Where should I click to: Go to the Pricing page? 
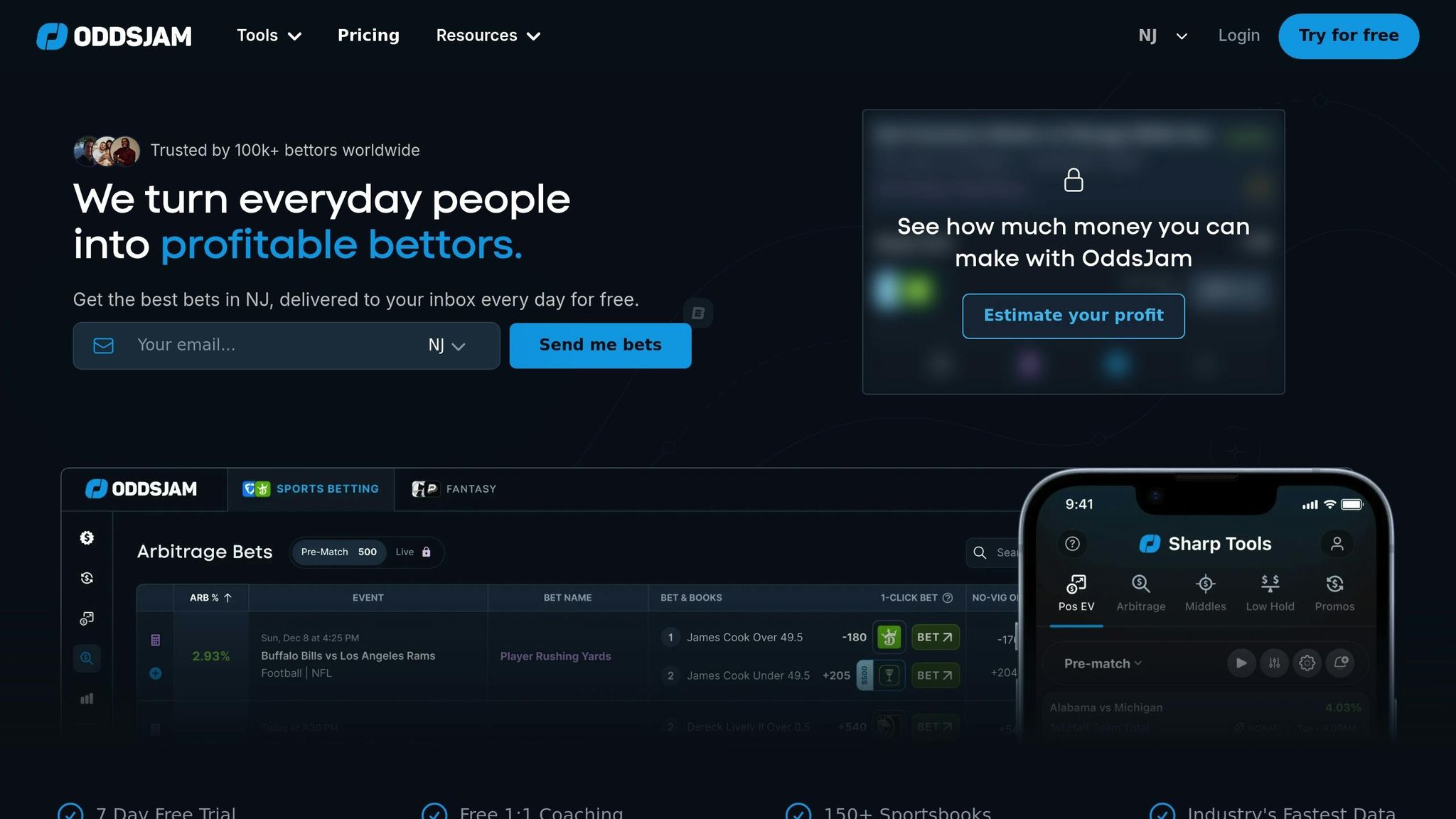point(368,36)
